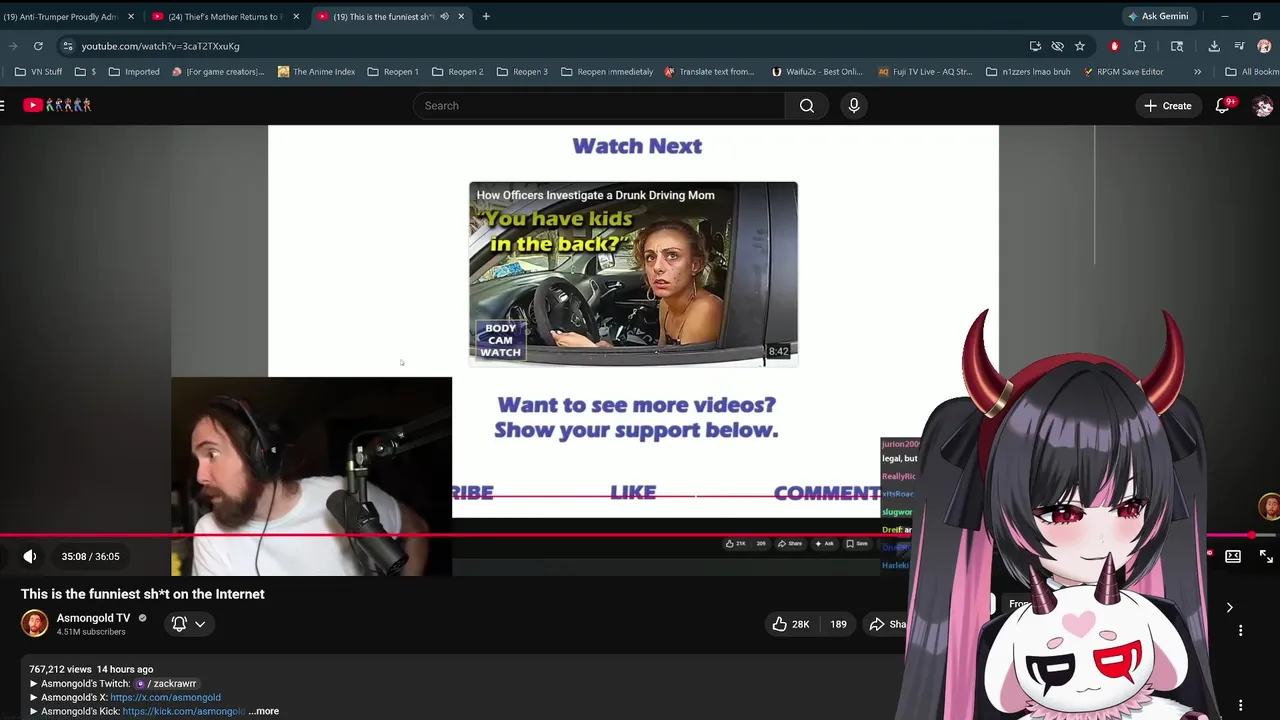Click the YouTube Create button
Viewport: 1280px width, 720px height.
click(1168, 105)
